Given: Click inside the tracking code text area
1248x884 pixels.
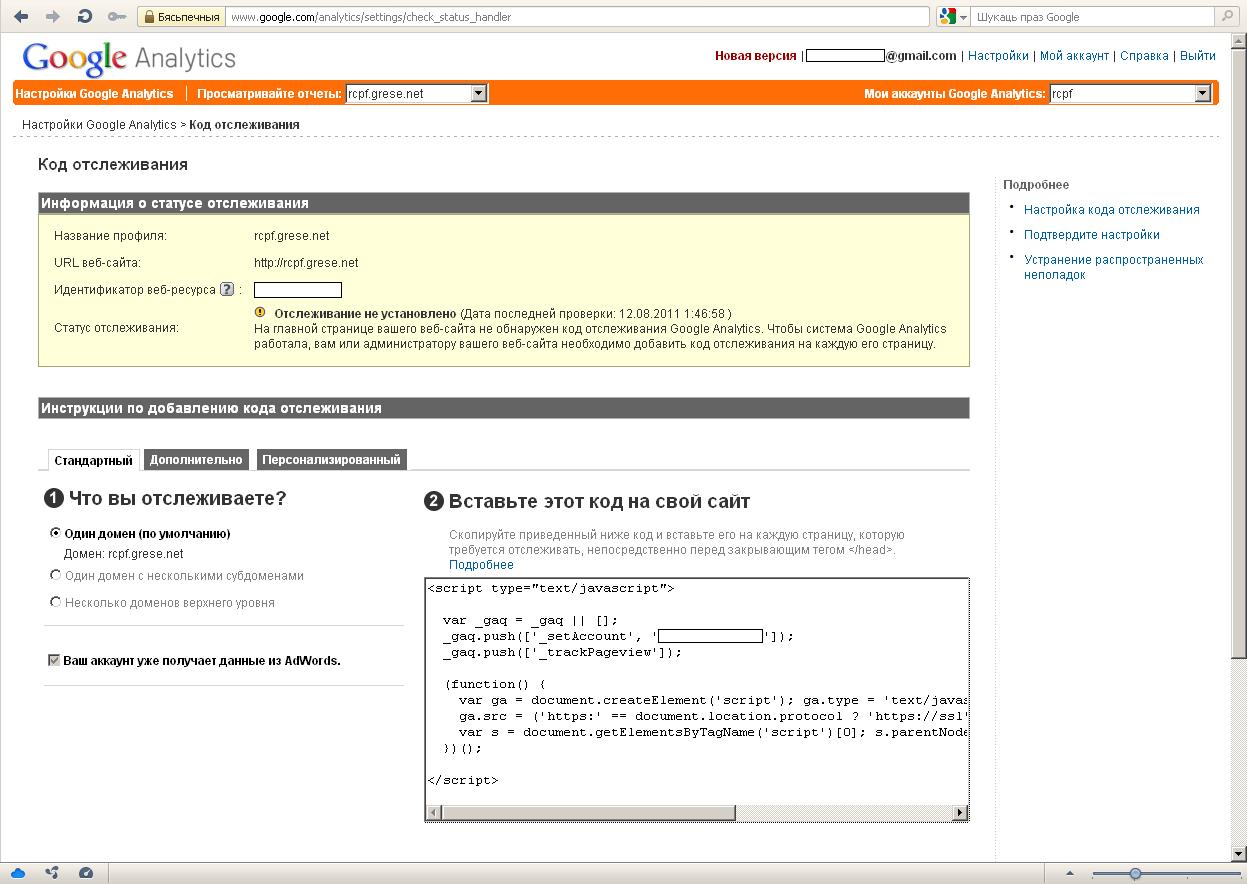Looking at the screenshot, I should point(697,692).
